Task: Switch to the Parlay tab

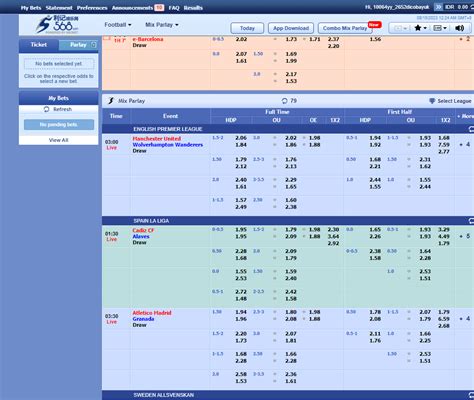Action: [78, 45]
